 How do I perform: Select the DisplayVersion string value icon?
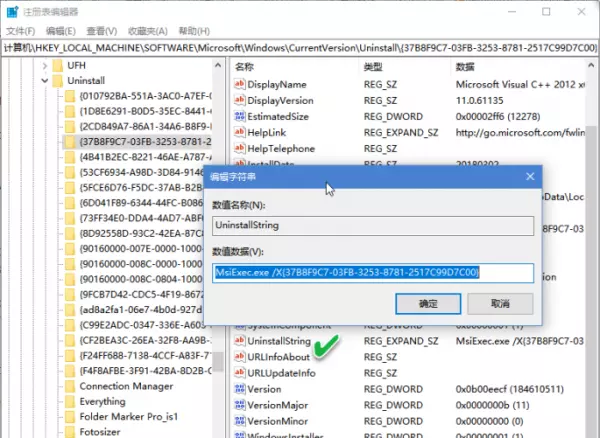(x=240, y=100)
